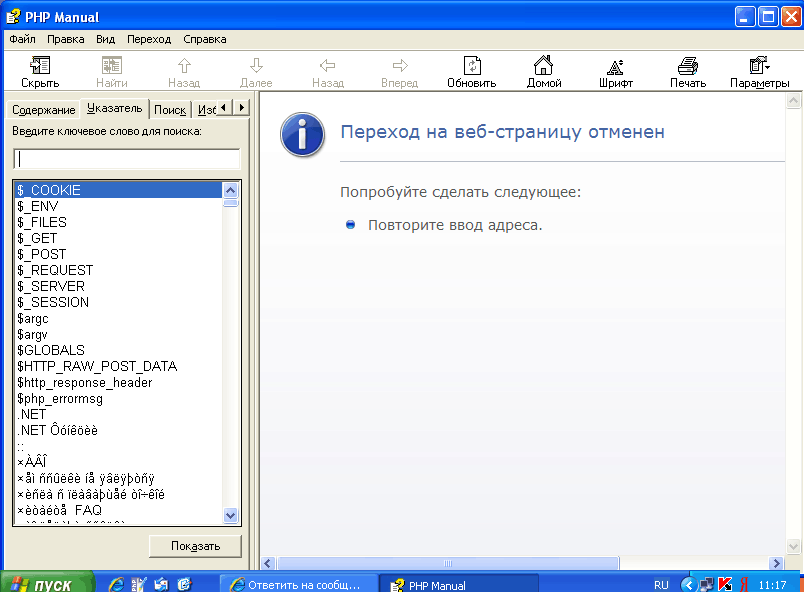The width and height of the screenshot is (804, 592).
Task: Open the Yandex tray icon
Action: pyautogui.click(x=743, y=584)
